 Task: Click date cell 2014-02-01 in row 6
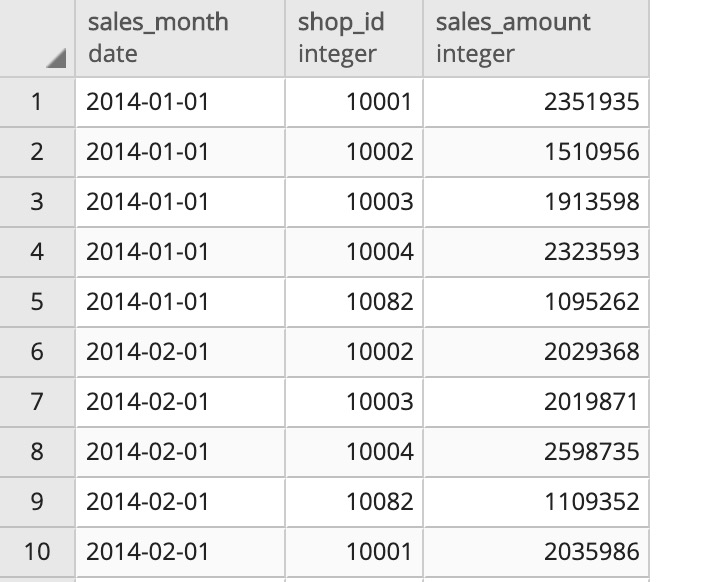click(180, 352)
